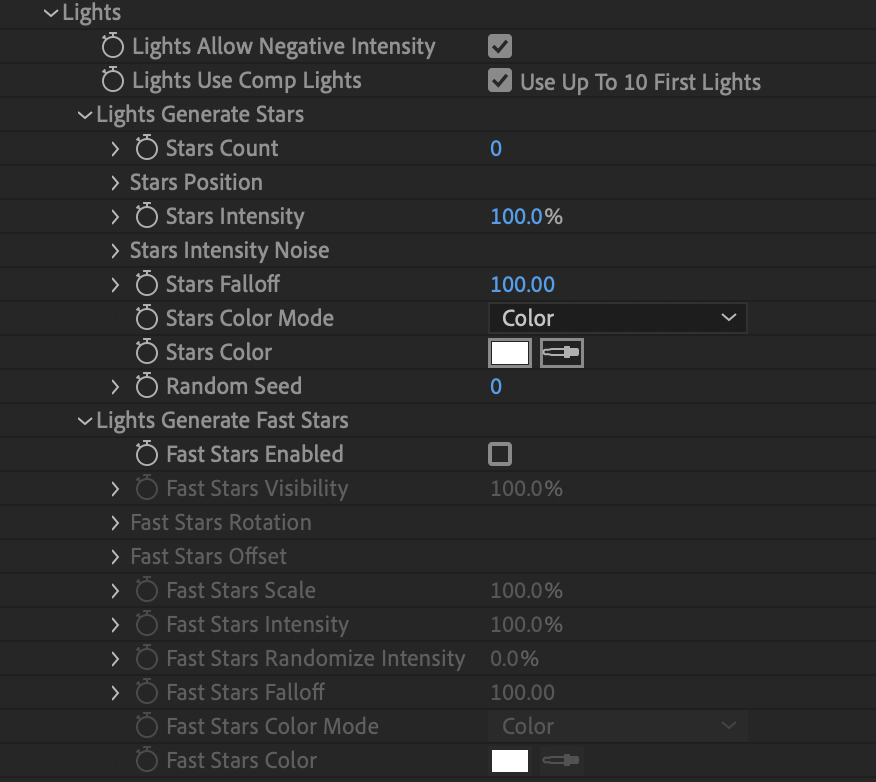Toggle stopwatch for Lights Allow Negative Intensity
Image resolution: width=876 pixels, height=782 pixels.
[112, 46]
